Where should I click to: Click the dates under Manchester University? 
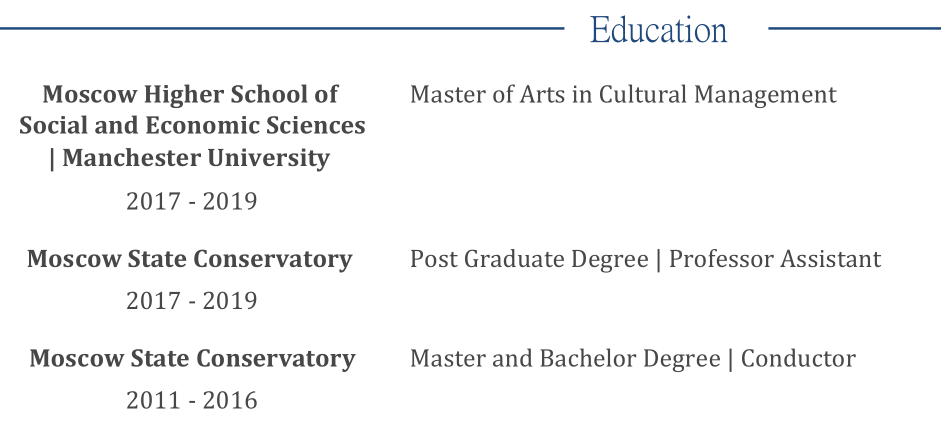click(x=191, y=201)
